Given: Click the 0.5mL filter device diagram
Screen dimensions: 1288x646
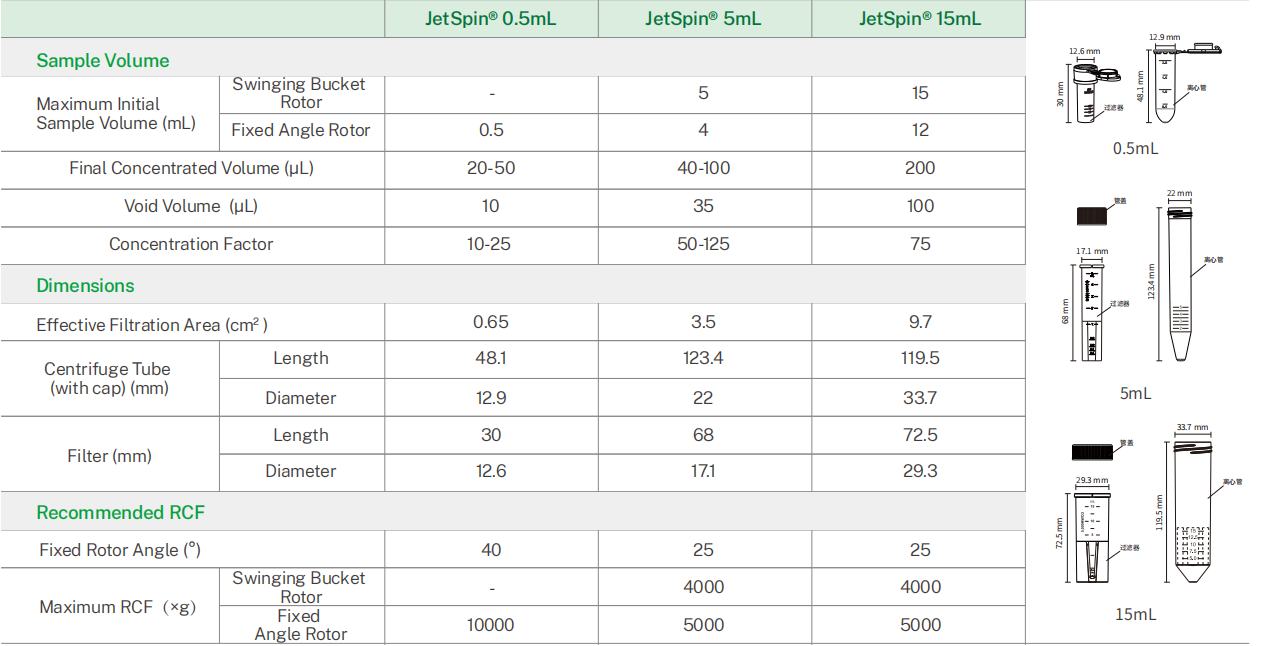Looking at the screenshot, I should click(1094, 92).
